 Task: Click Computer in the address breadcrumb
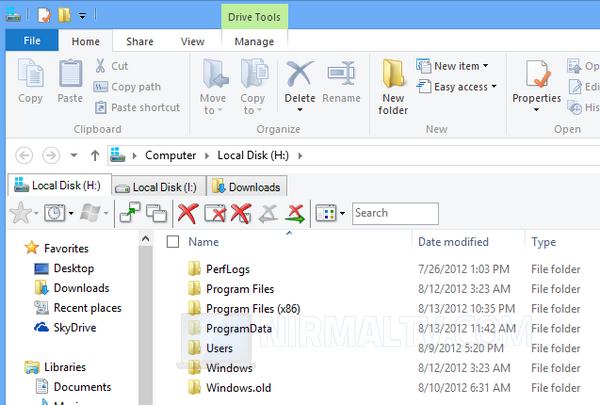pyautogui.click(x=170, y=155)
